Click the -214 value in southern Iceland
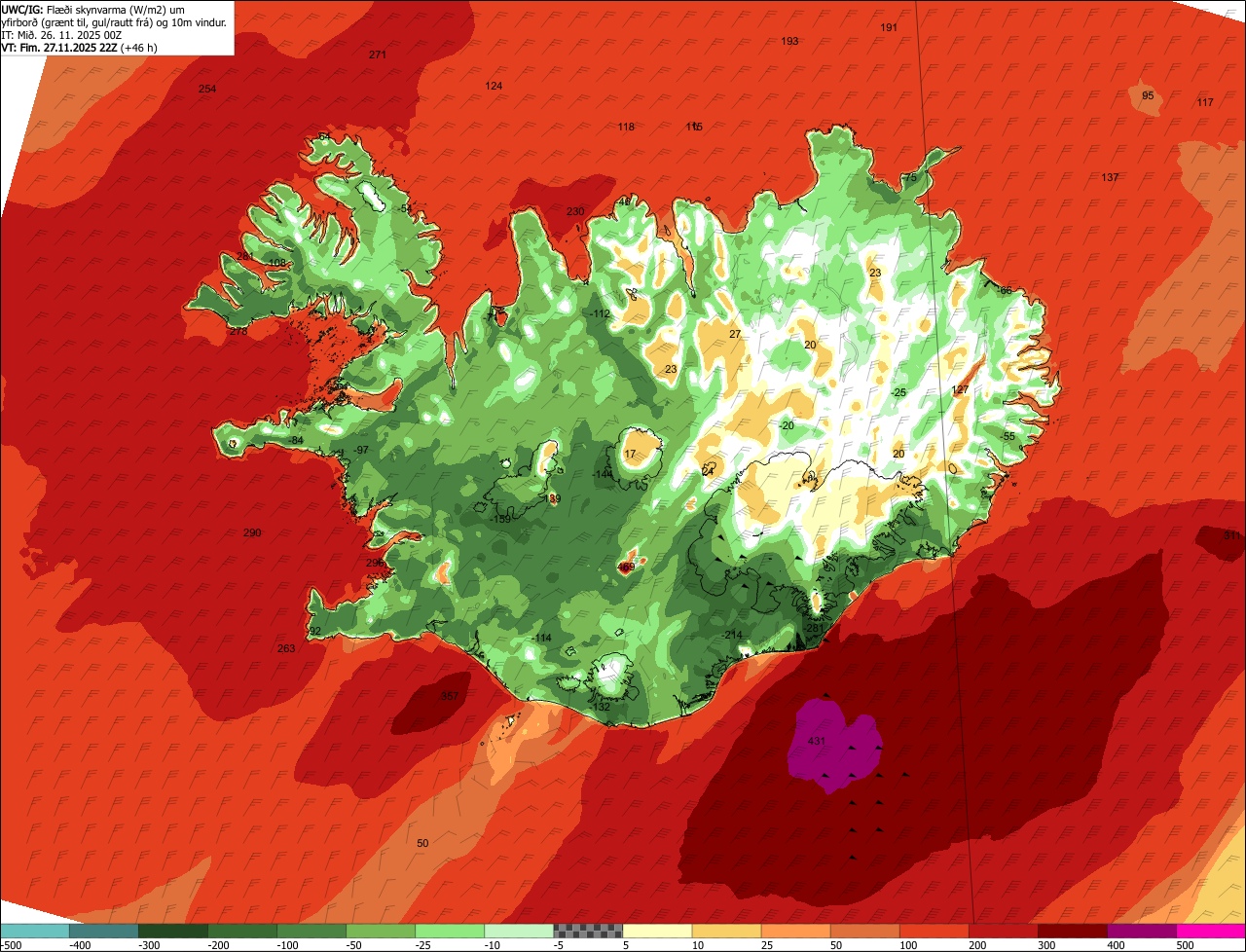Viewport: 1246px width, 952px height. (x=732, y=635)
